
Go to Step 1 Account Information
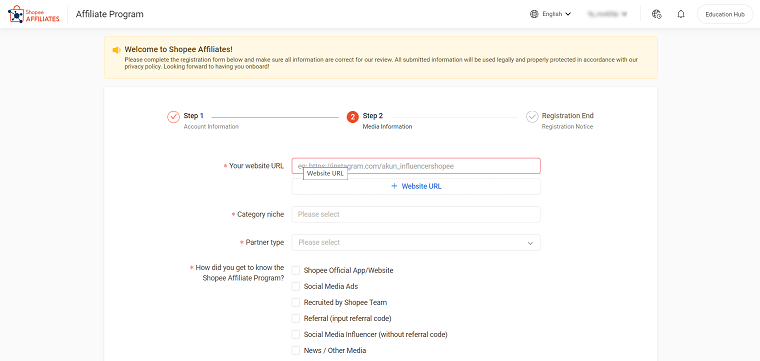click(211, 121)
